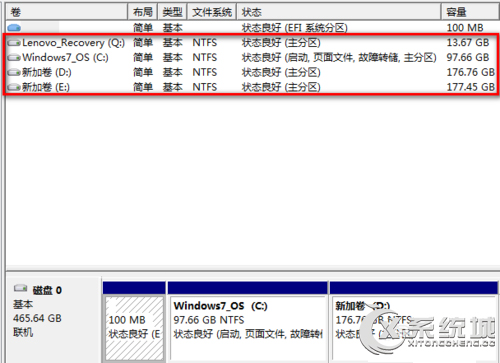This screenshot has width=500, height=363.
Task: Select the 新加卷 (E:) volume name
Action: tap(46, 87)
